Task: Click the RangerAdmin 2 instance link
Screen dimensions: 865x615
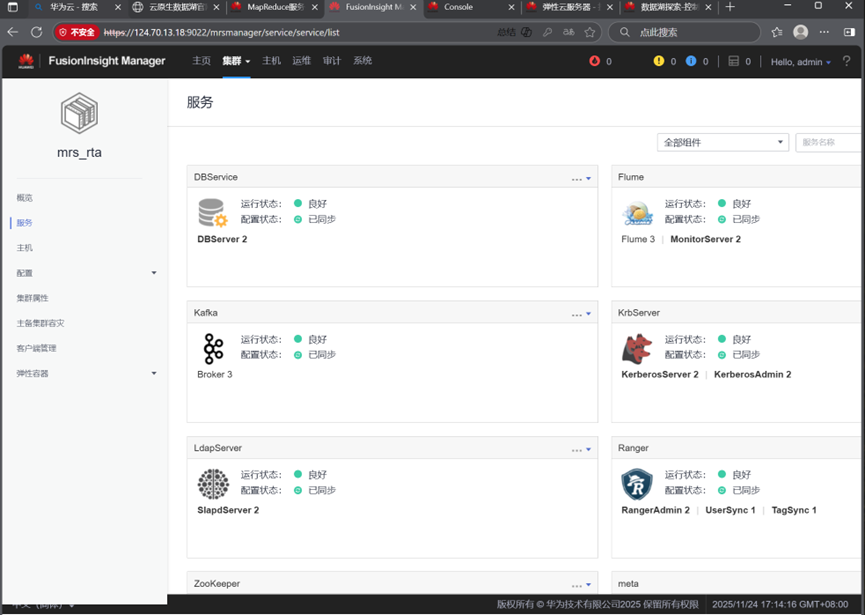Action: (x=655, y=510)
